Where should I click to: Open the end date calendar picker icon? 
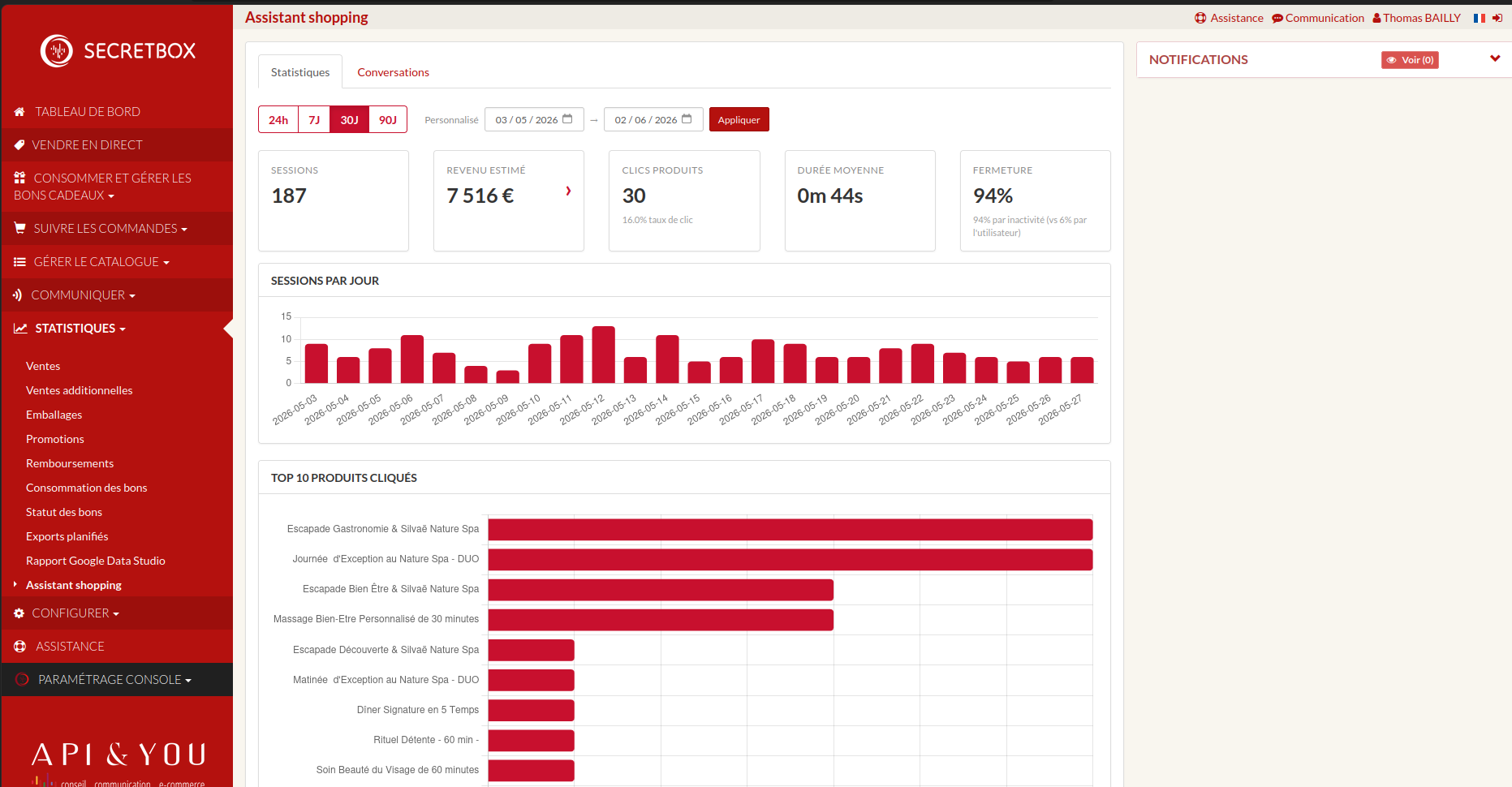[x=687, y=119]
